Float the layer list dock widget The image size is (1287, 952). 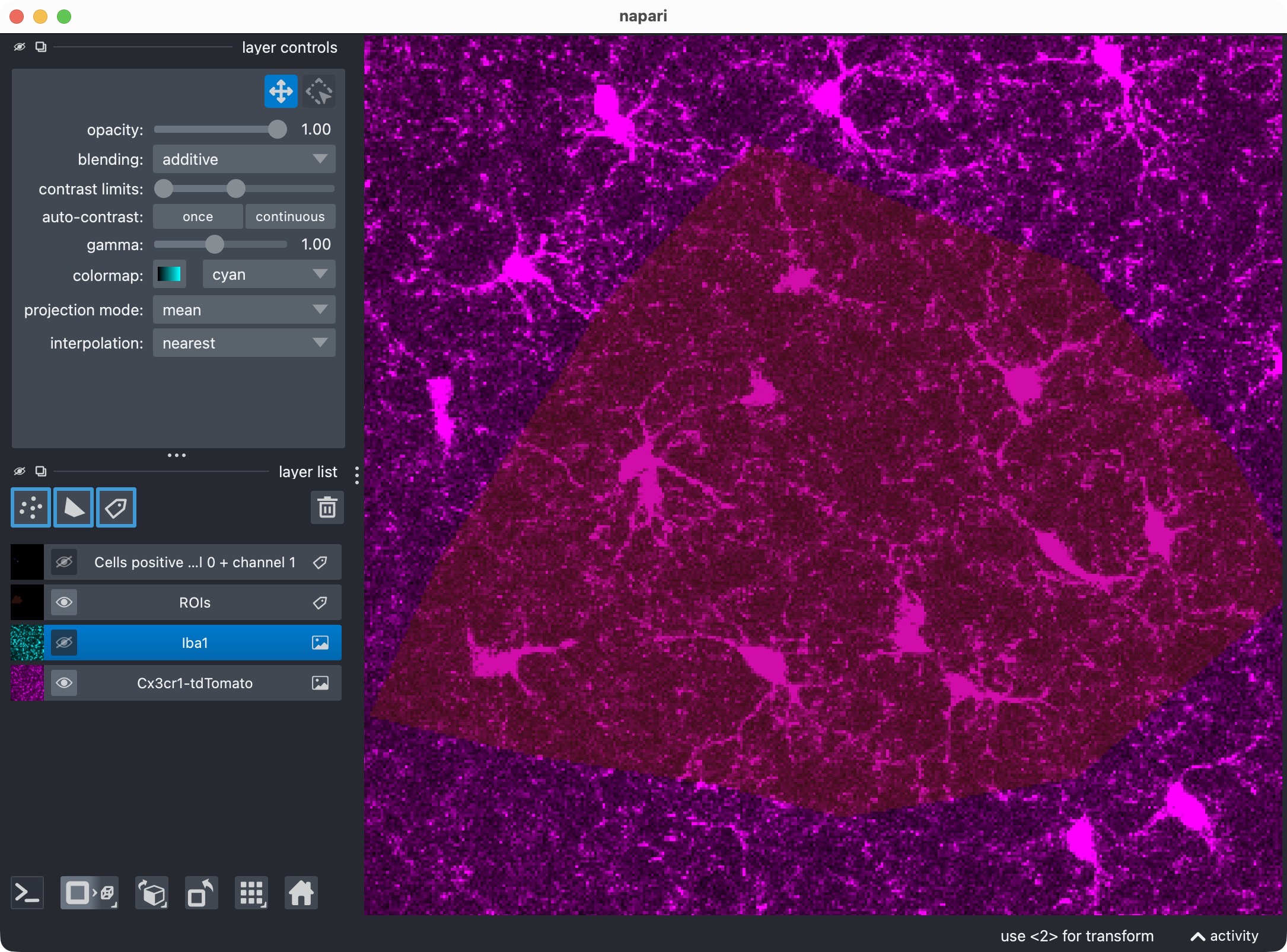click(x=41, y=471)
